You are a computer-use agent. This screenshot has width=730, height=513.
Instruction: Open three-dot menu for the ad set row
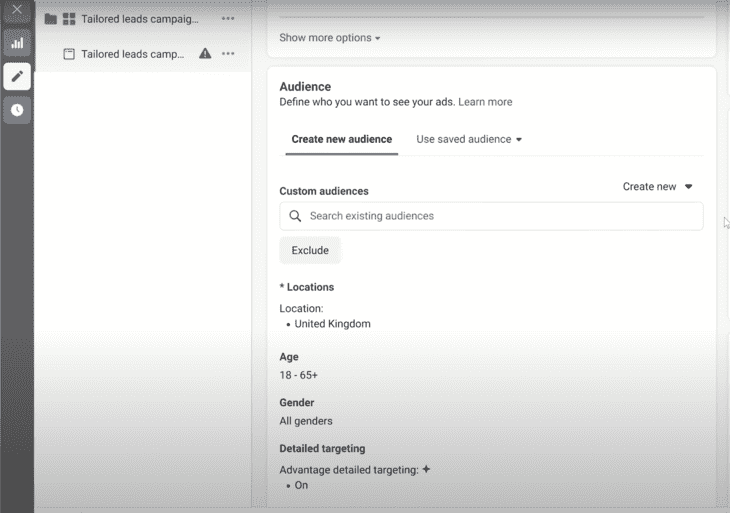click(x=228, y=54)
